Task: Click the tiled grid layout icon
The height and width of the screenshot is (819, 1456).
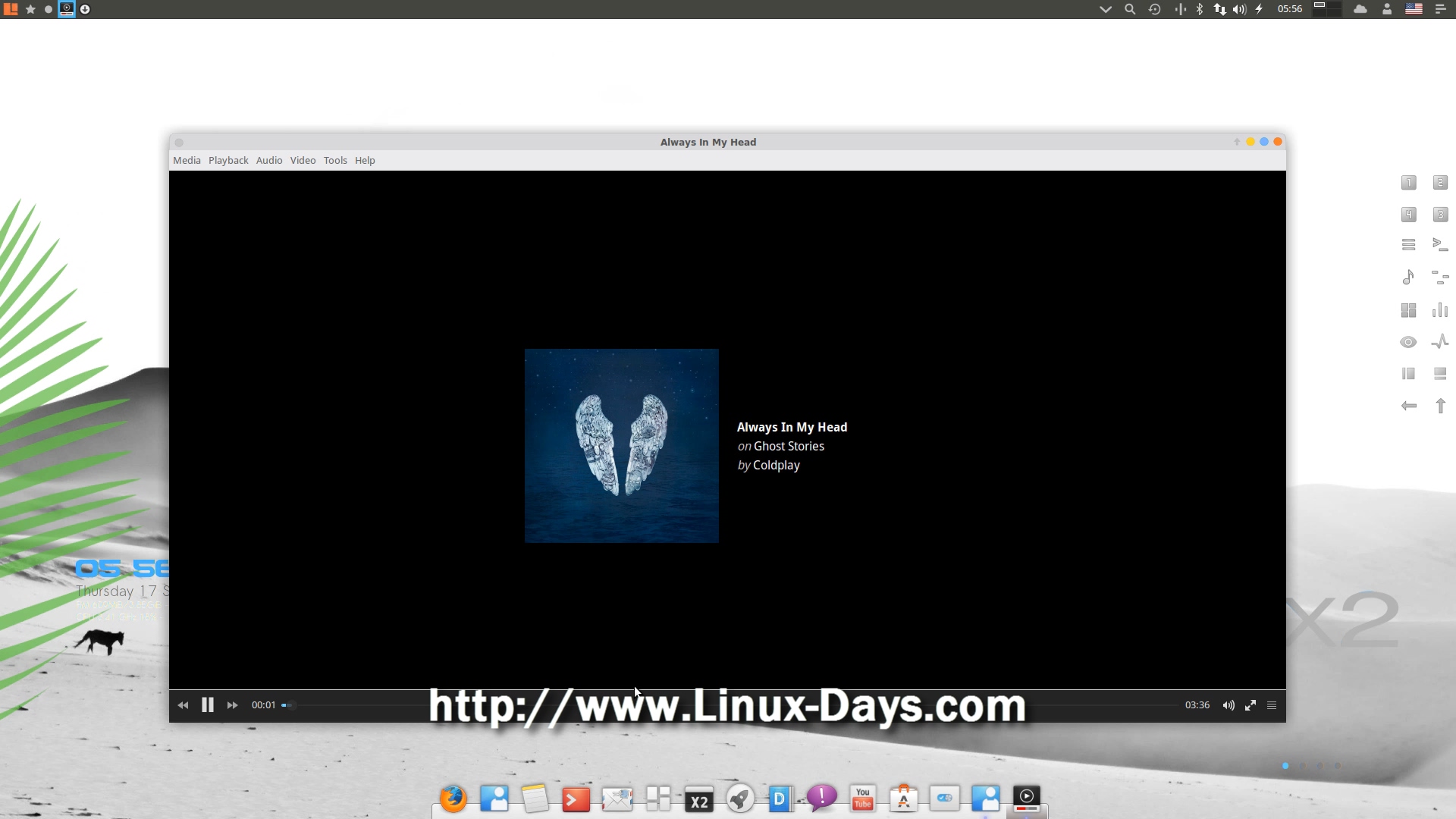Action: point(1408,310)
